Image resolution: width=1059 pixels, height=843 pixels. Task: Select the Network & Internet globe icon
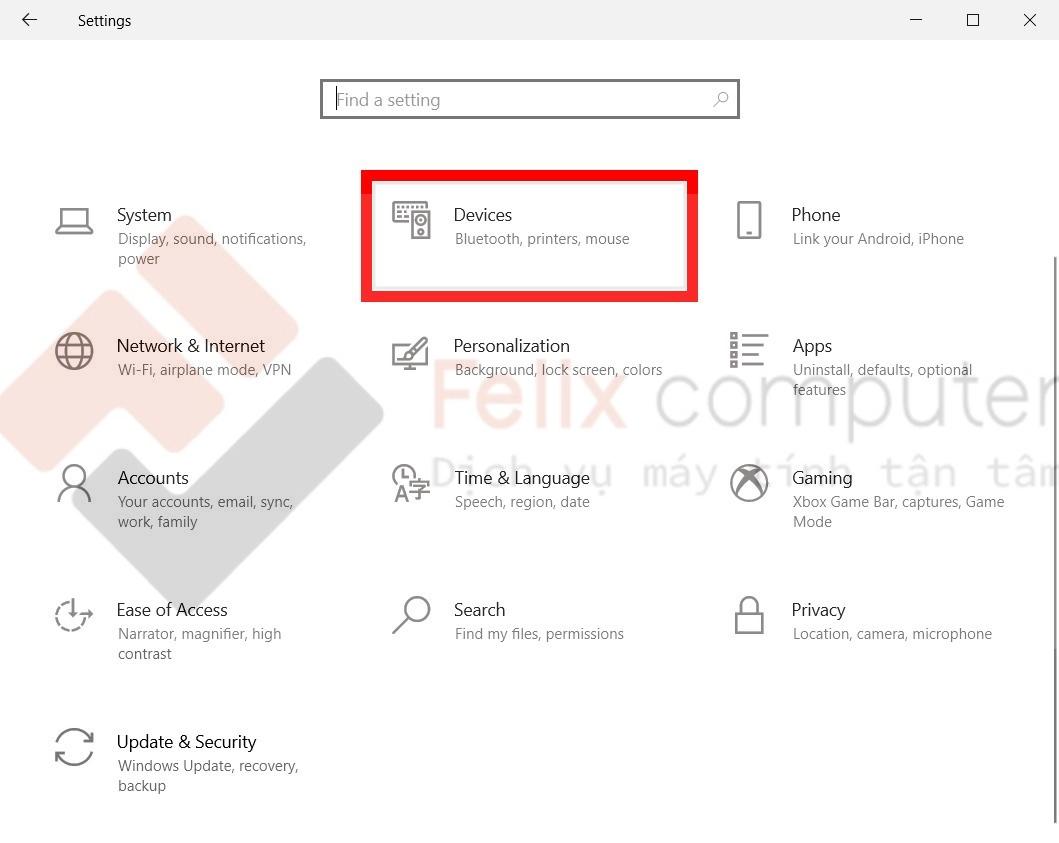pos(74,351)
